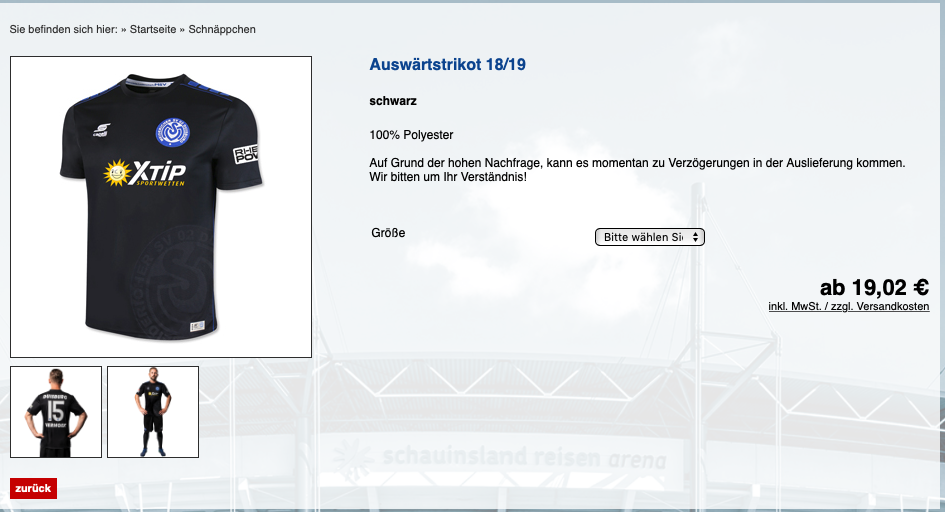Image resolution: width=945 pixels, height=512 pixels.
Task: Click the schwarz color name text
Action: click(x=393, y=101)
